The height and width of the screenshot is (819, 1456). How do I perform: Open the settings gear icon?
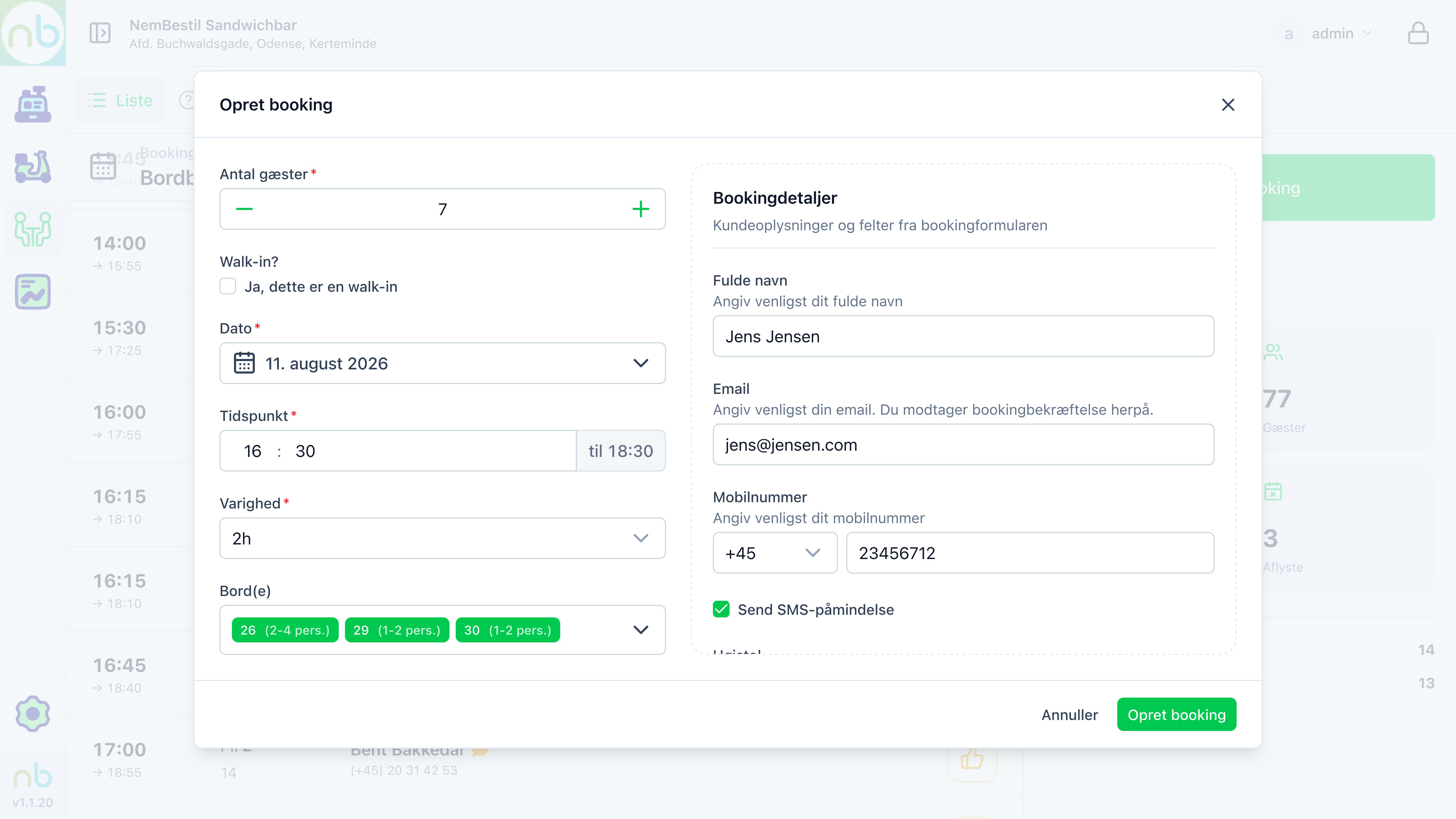[33, 713]
